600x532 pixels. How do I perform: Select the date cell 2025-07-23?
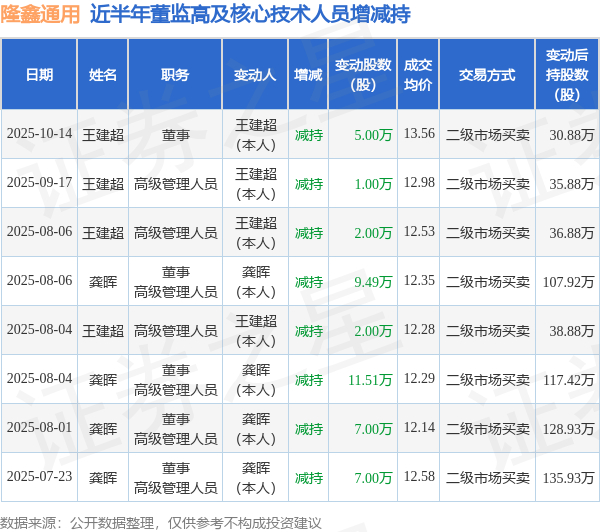point(39,477)
